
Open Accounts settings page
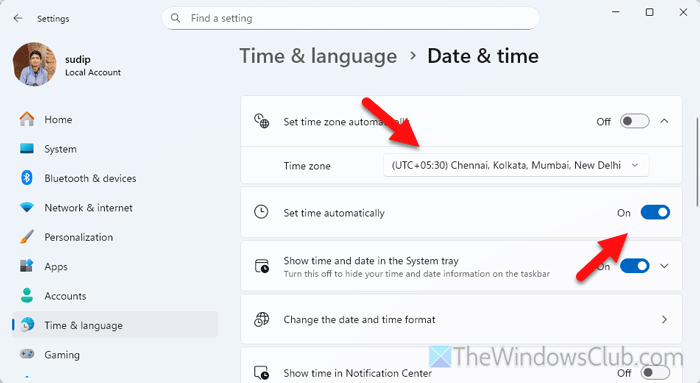tap(115, 296)
